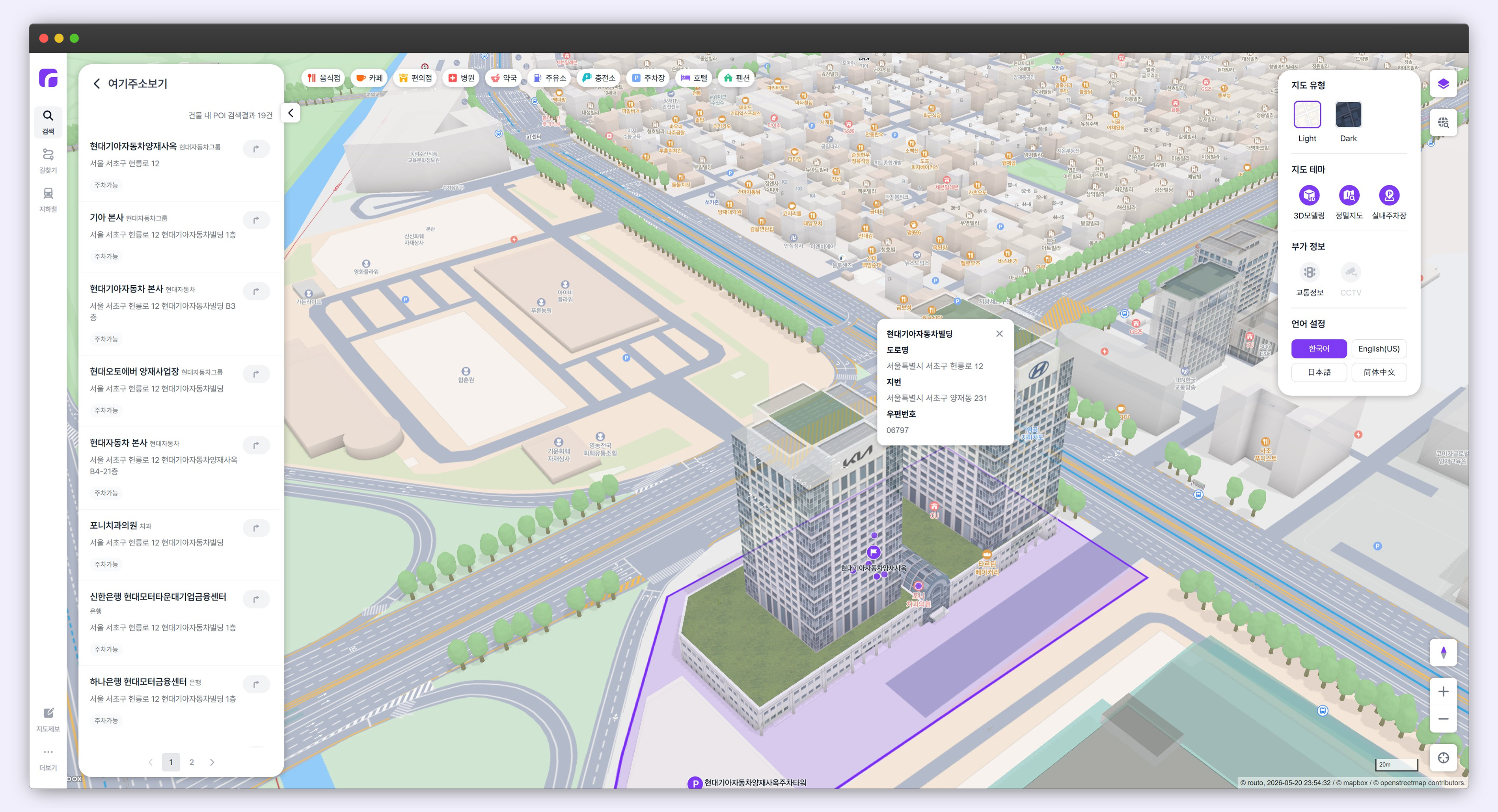This screenshot has height=812, width=1498.
Task: Toggle 교통정보 traffic info layer
Action: coord(1309,280)
